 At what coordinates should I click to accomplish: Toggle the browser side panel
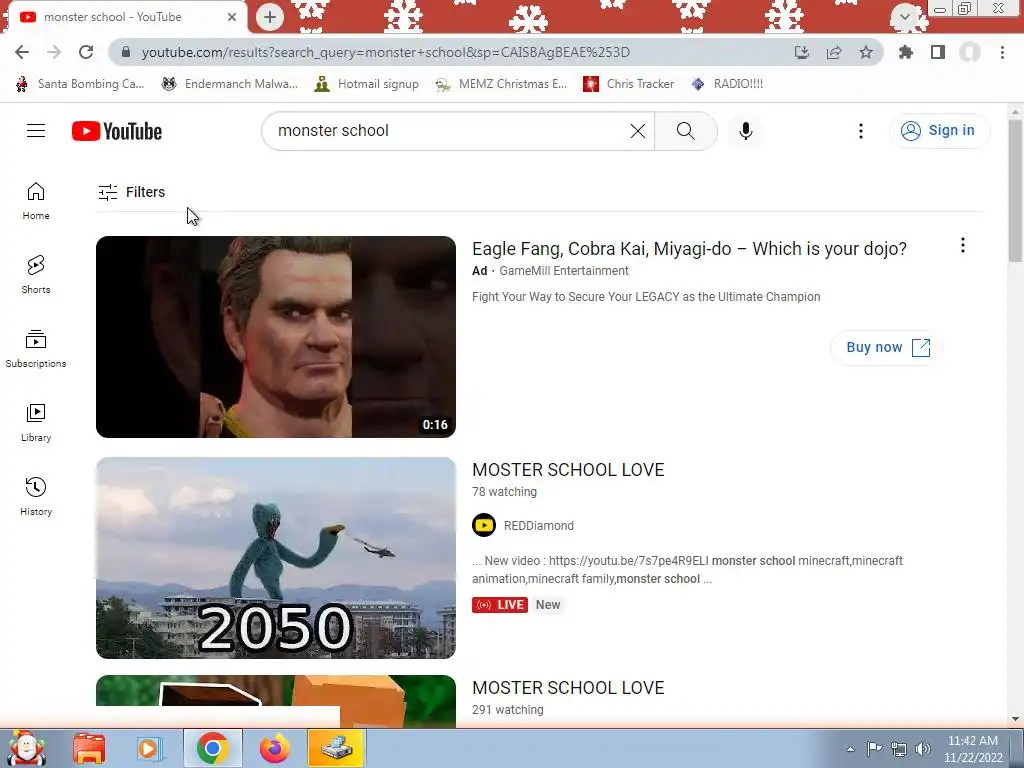[x=937, y=52]
